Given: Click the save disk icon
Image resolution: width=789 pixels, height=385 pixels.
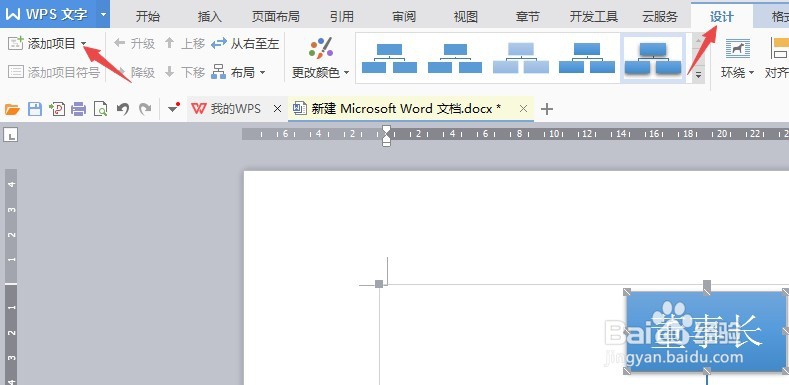Looking at the screenshot, I should (x=34, y=109).
